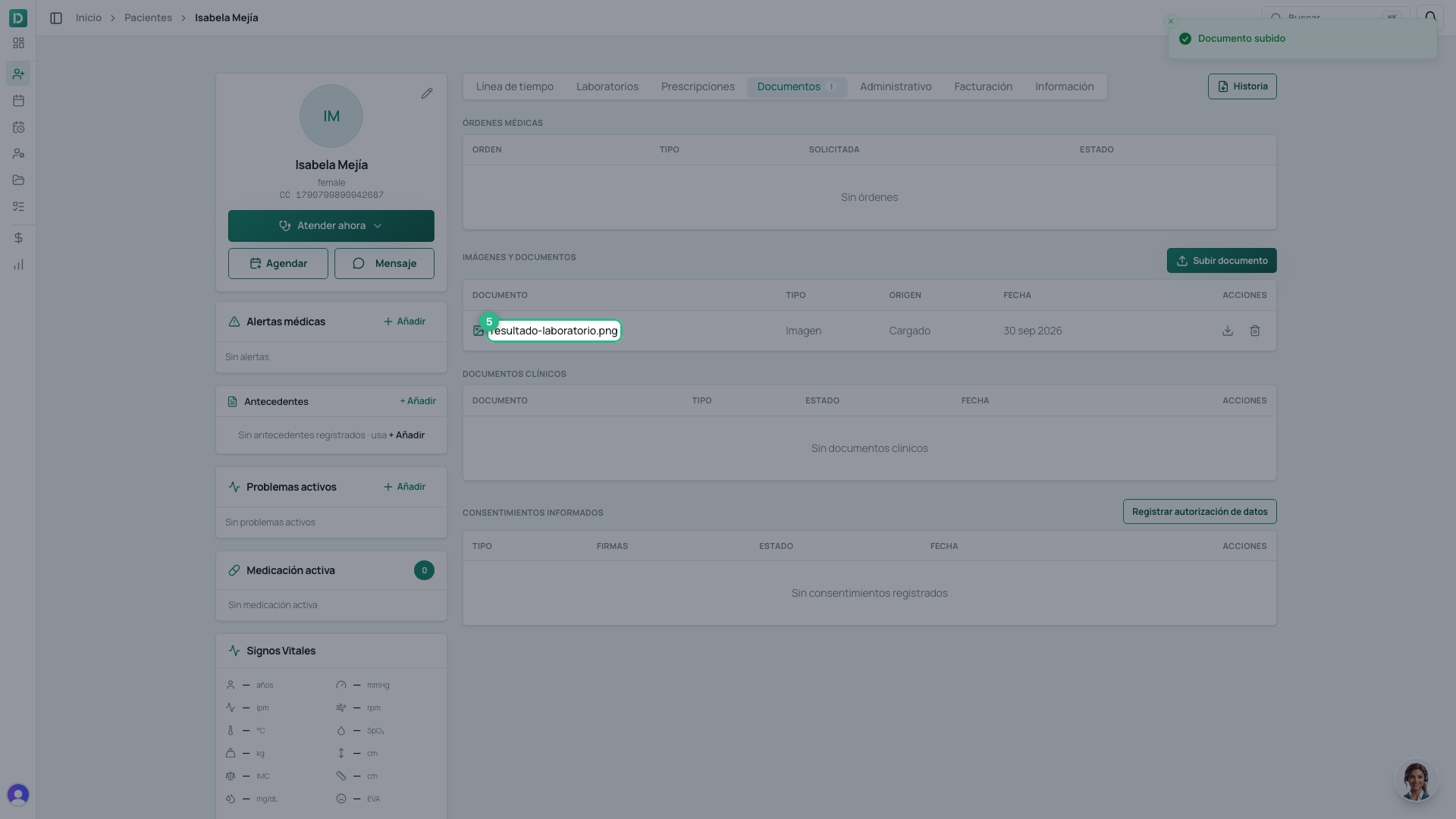Switch to Línea de tiempo tab
Screen dimensions: 1456x819
[515, 86]
